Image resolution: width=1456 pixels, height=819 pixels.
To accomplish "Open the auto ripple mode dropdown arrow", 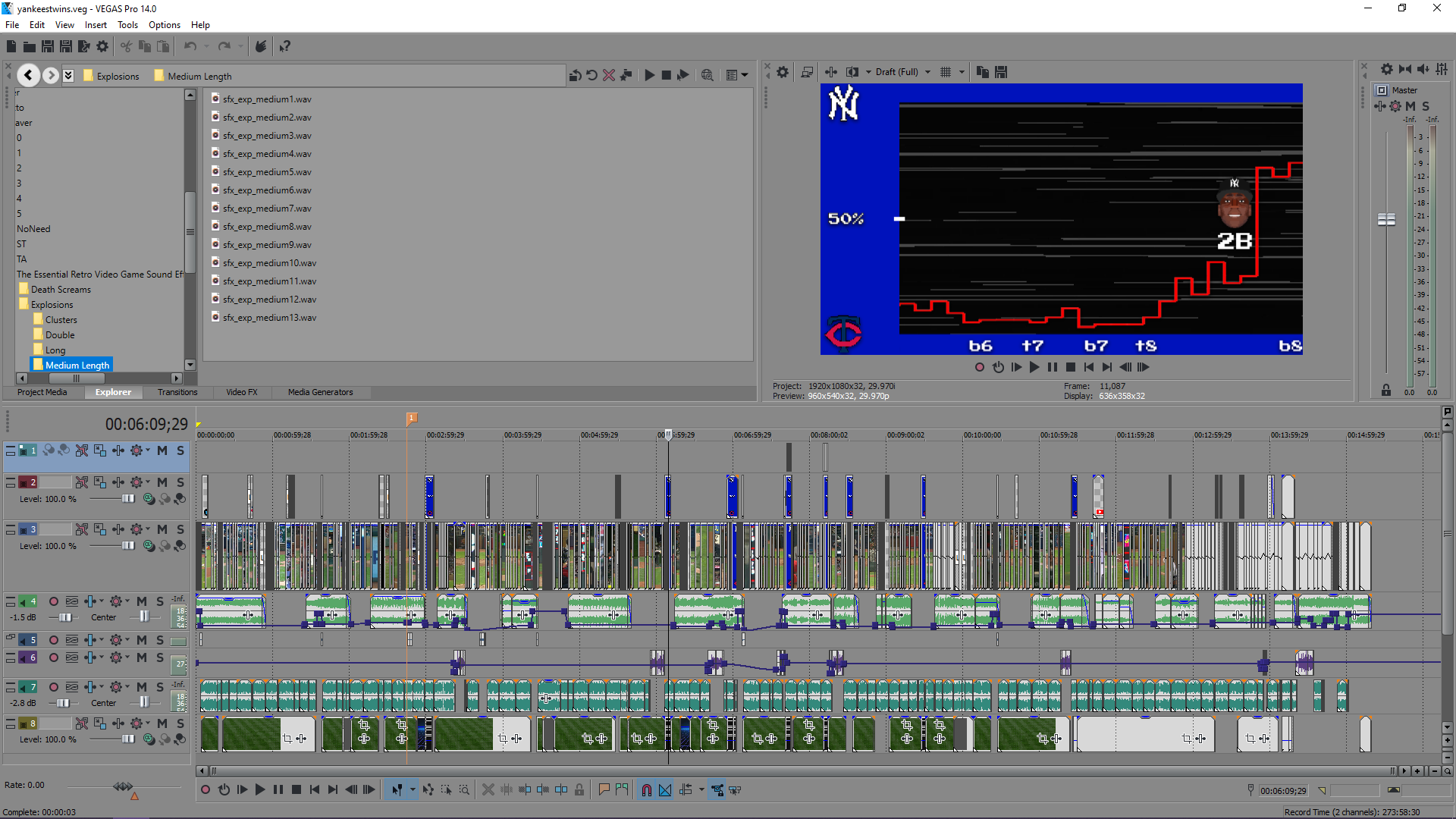I will [x=701, y=790].
